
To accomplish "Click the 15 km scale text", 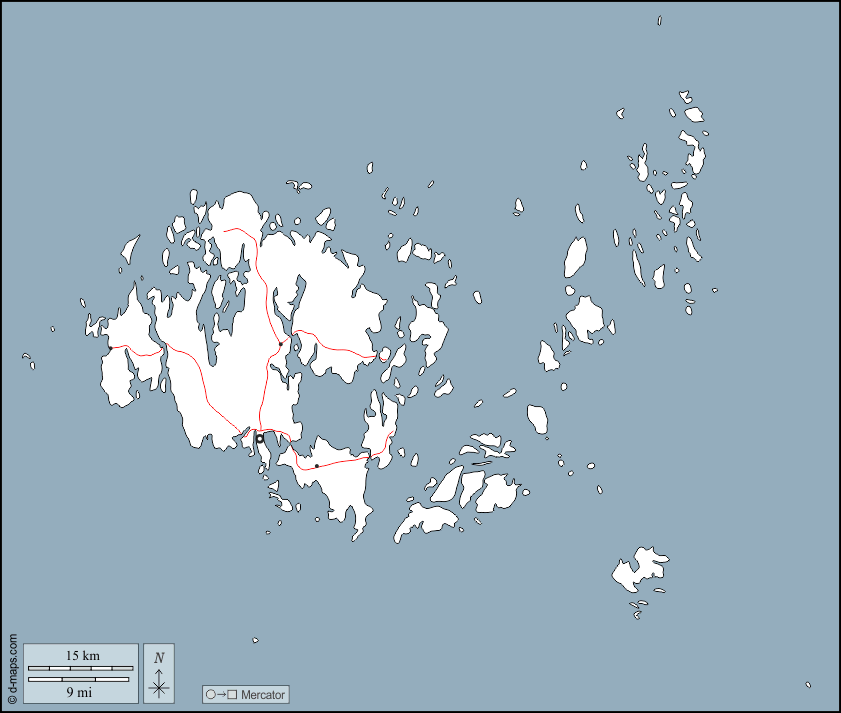I will pos(82,655).
